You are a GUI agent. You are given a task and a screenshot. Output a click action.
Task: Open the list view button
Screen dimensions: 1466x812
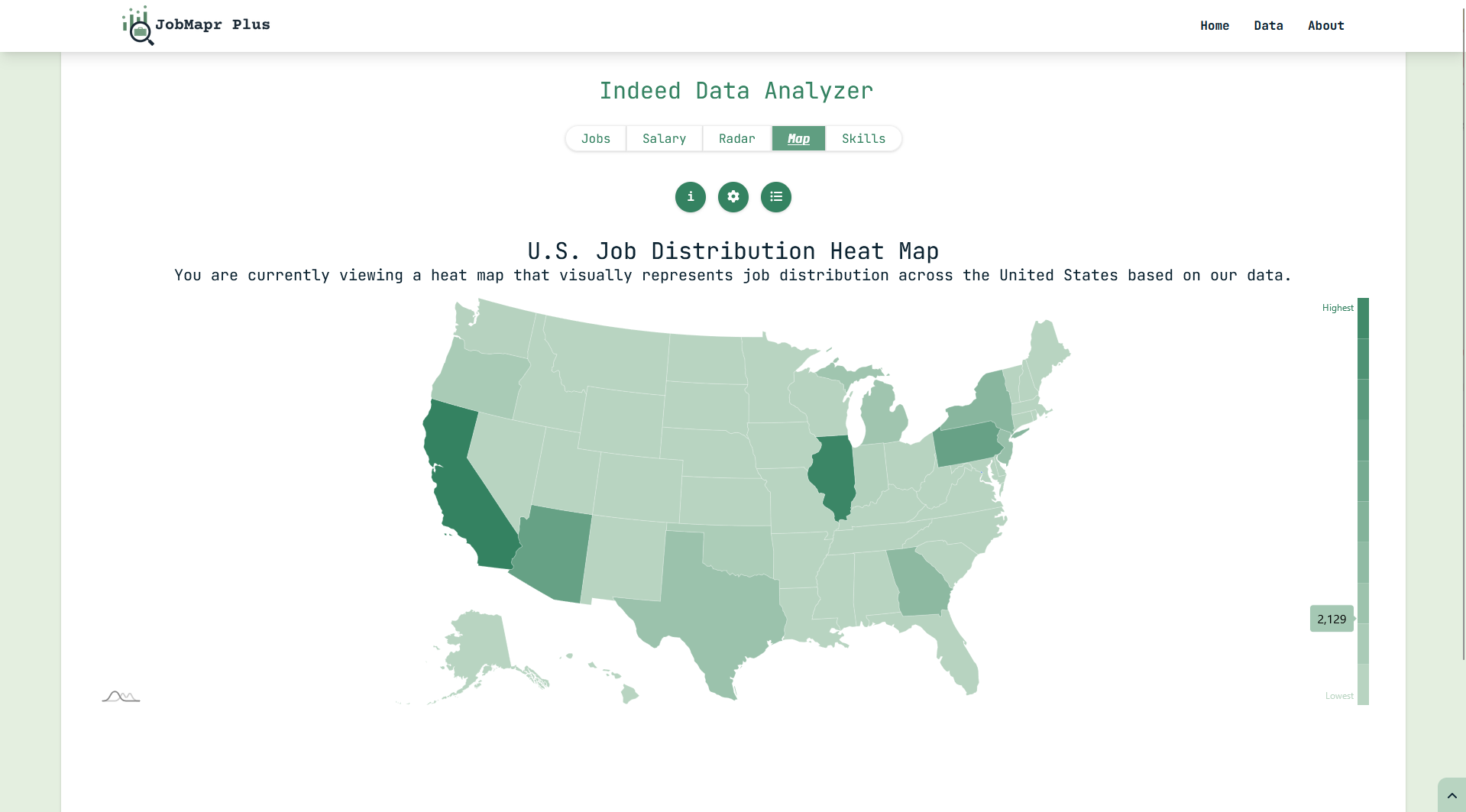tap(776, 197)
